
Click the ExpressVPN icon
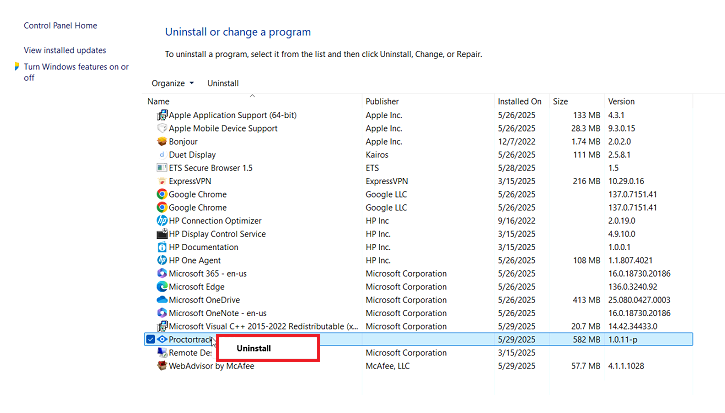click(x=162, y=181)
